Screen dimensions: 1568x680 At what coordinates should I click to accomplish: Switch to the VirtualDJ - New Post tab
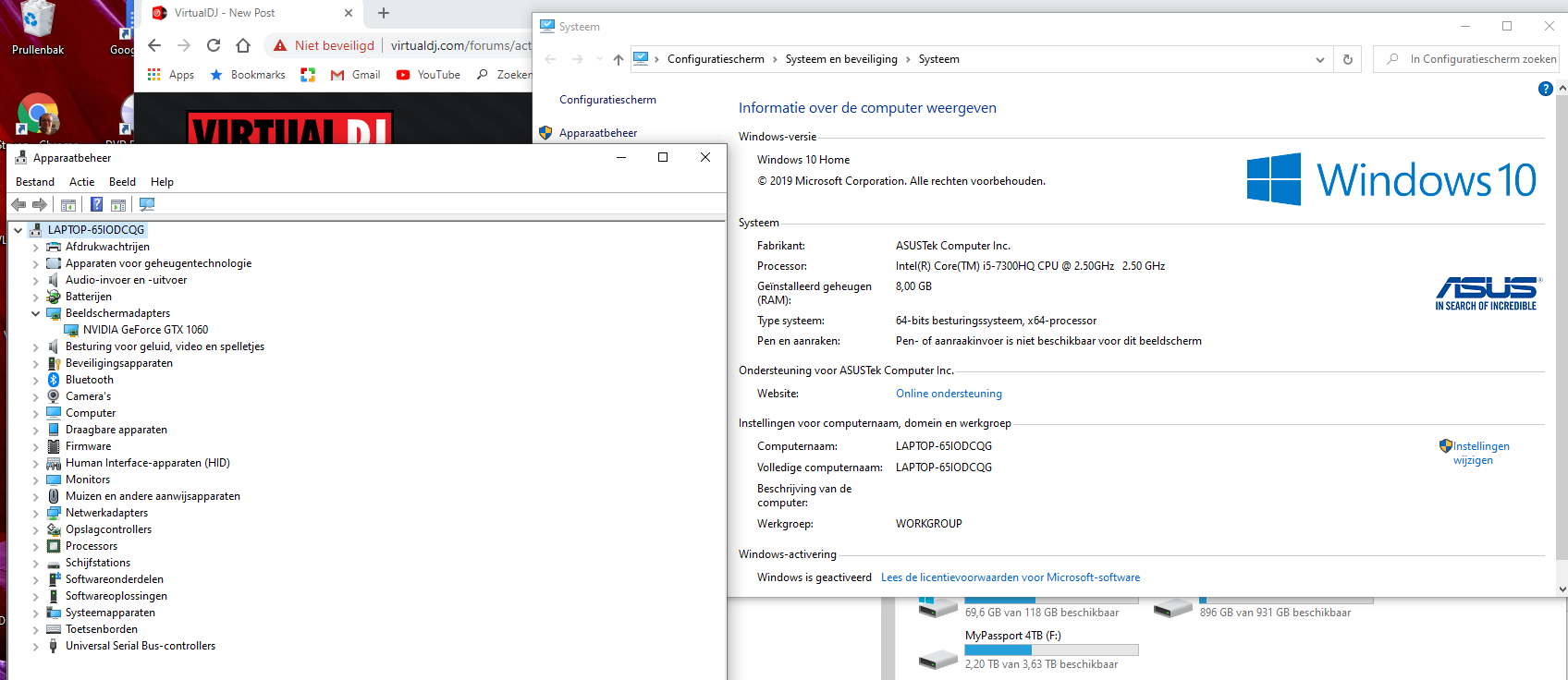250,13
